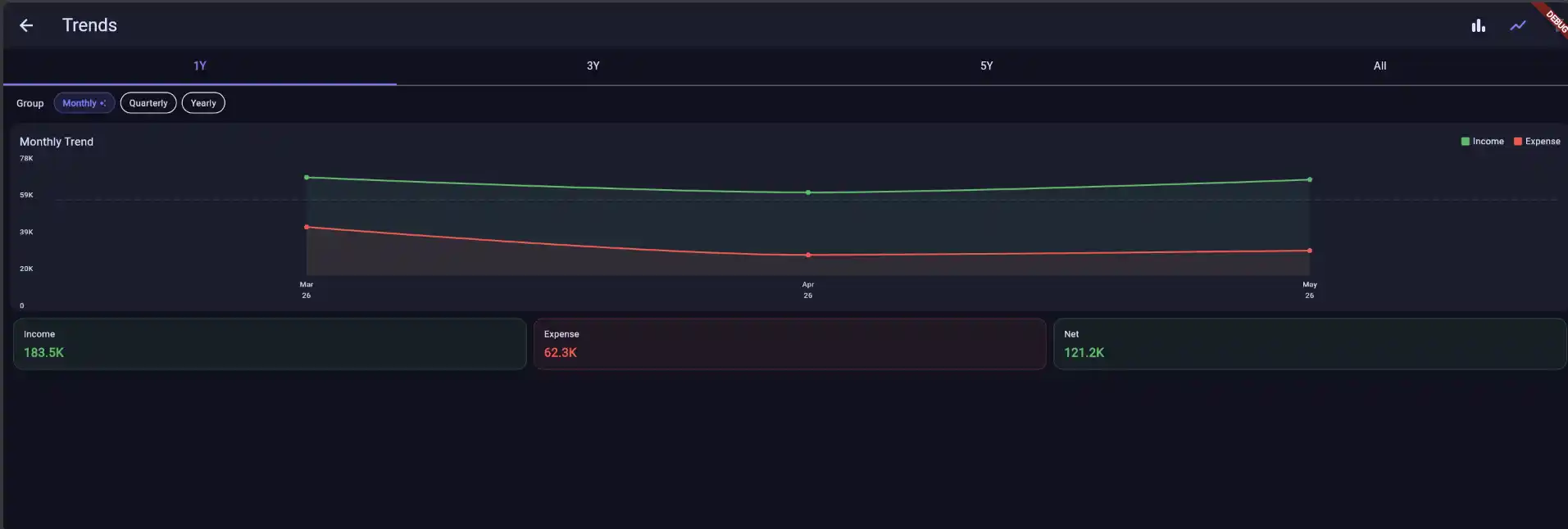Switch to line chart view icon

1518,25
